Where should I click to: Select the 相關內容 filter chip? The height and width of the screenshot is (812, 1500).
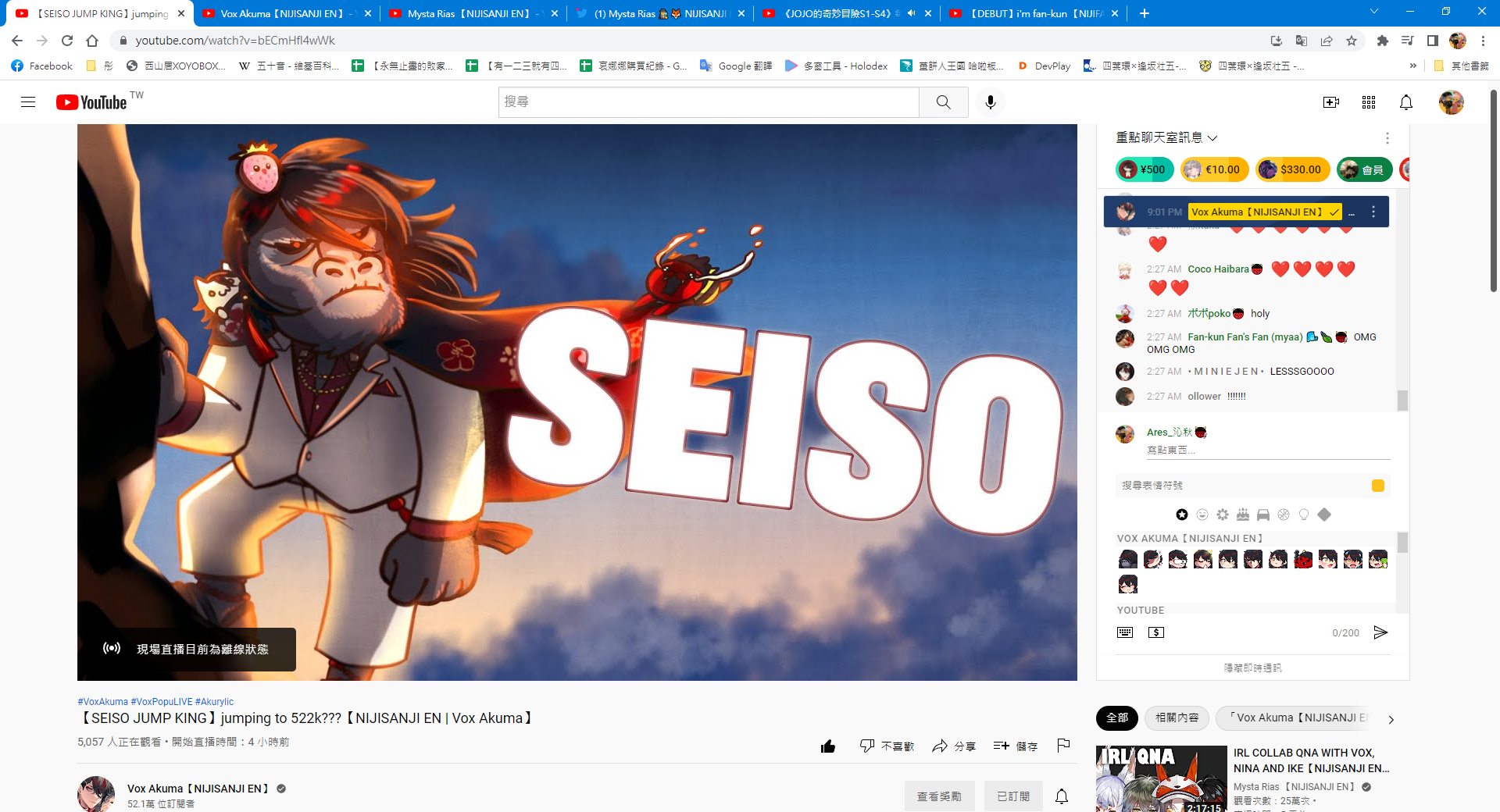pyautogui.click(x=1177, y=718)
